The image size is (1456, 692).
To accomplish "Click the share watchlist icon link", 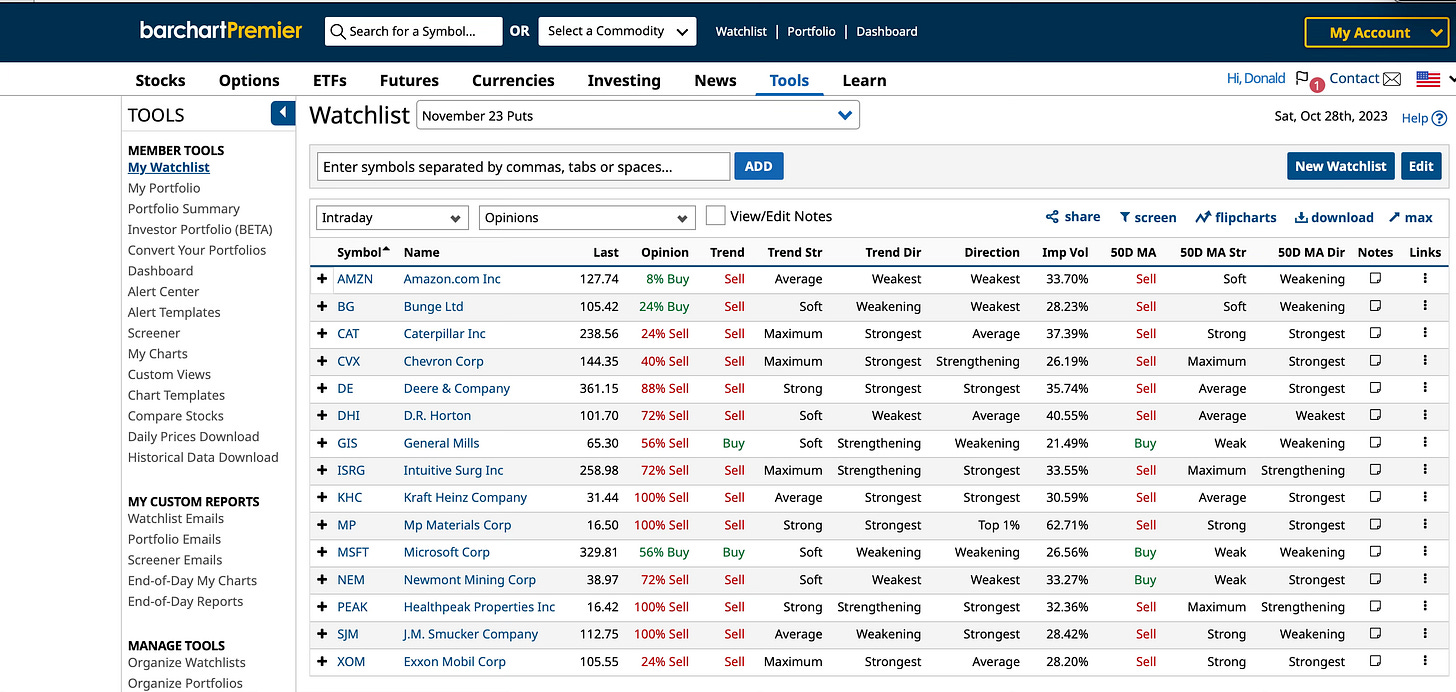I will tap(1073, 217).
